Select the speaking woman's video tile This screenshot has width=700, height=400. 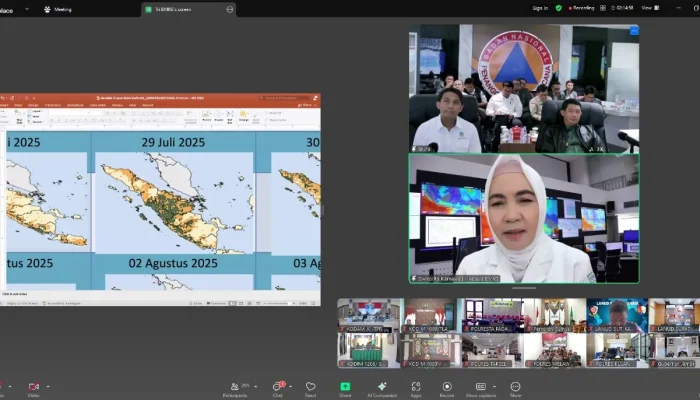coord(524,219)
